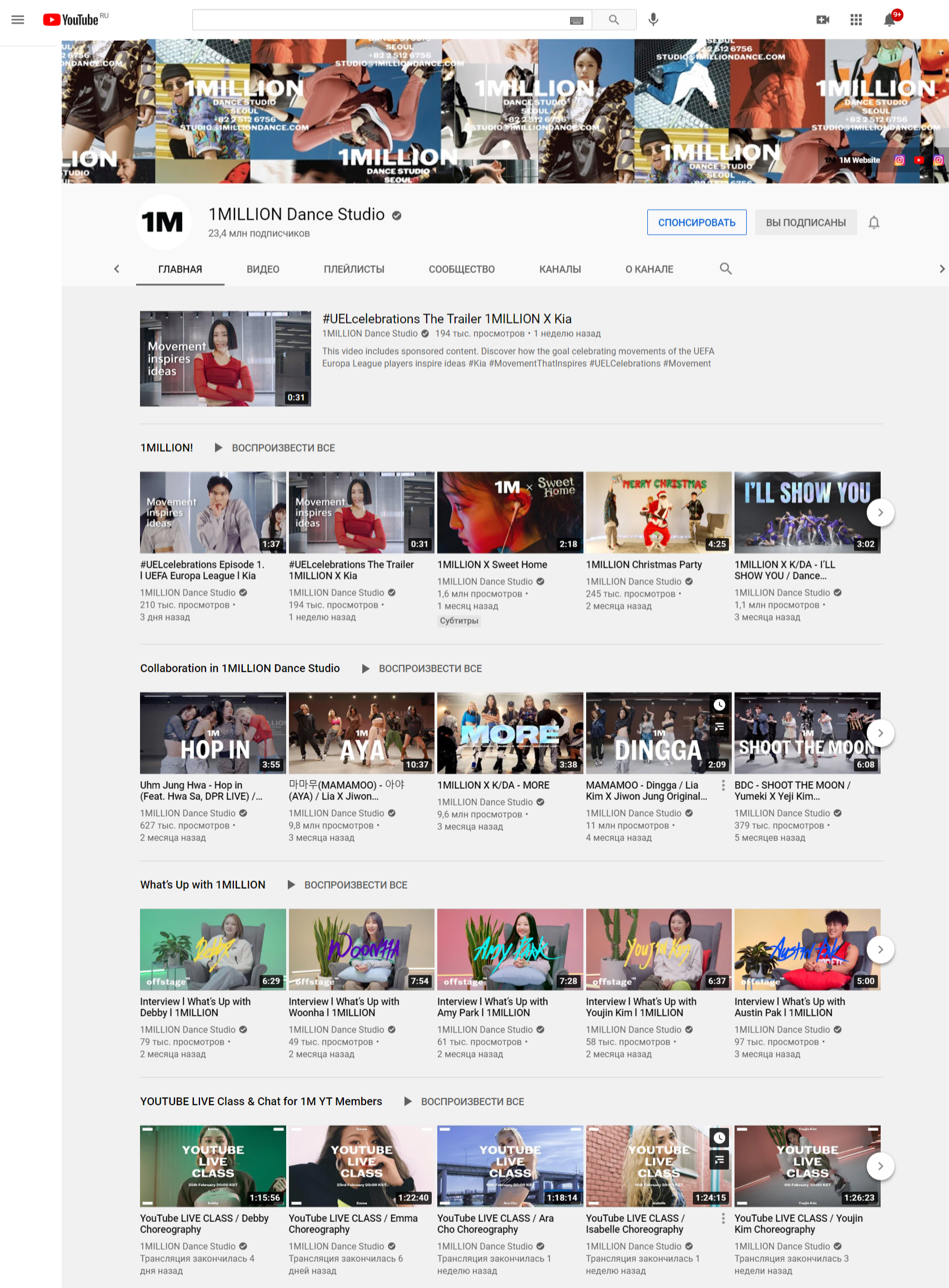
Task: Select the ГЛАВНАЯ tab
Action: pos(180,269)
